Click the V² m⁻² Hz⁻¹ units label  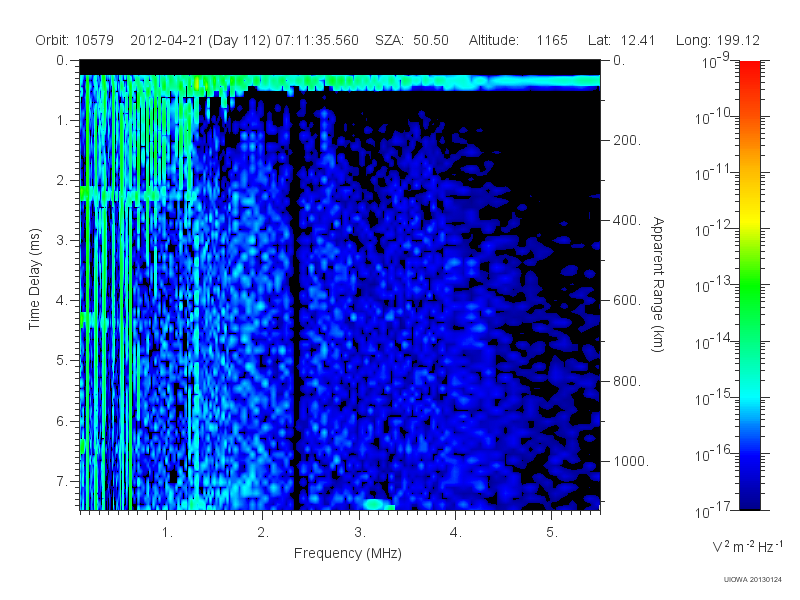747,546
